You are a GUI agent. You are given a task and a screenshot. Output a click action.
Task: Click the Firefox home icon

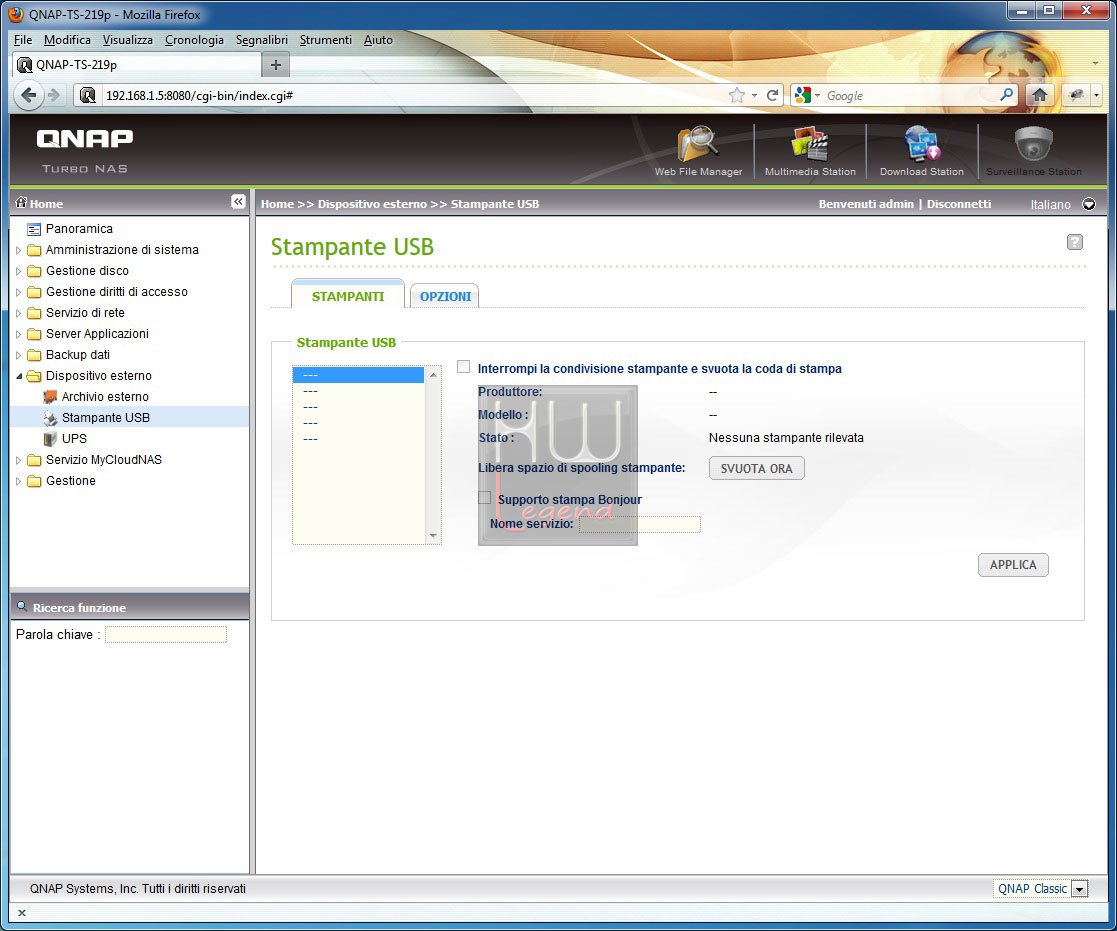click(1039, 95)
